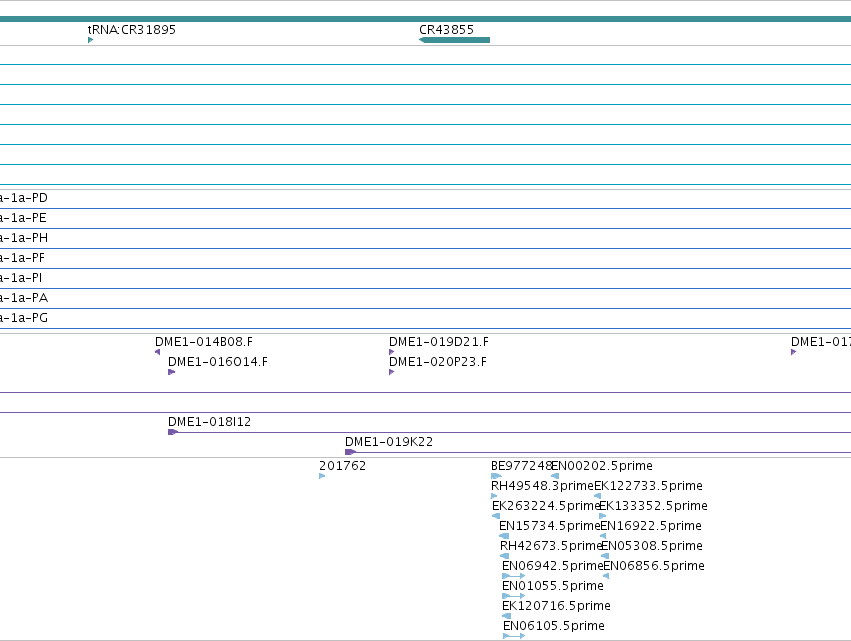851x641 pixels.
Task: Click the DME1-014B08.F label
Action: (204, 342)
